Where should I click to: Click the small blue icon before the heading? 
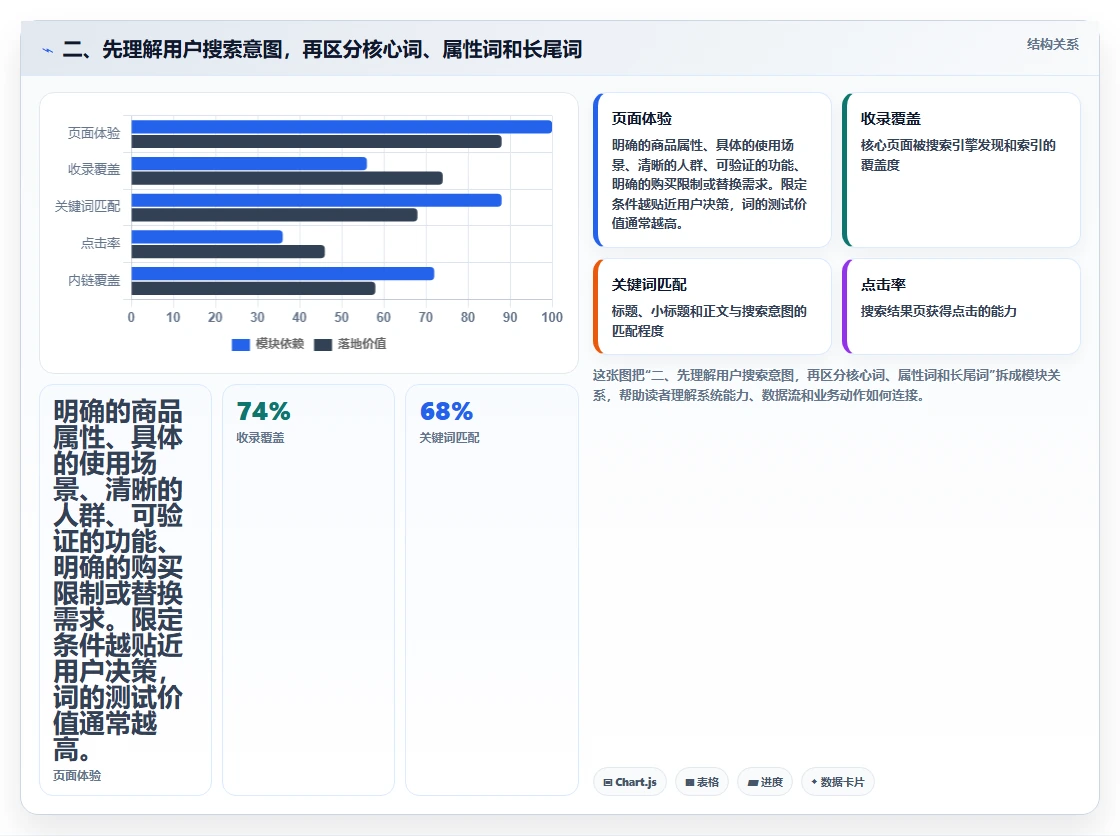click(47, 50)
